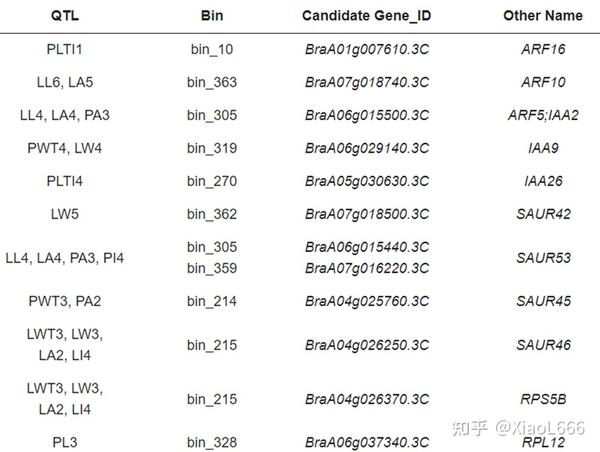Select the ARF10 gene name

click(x=543, y=82)
